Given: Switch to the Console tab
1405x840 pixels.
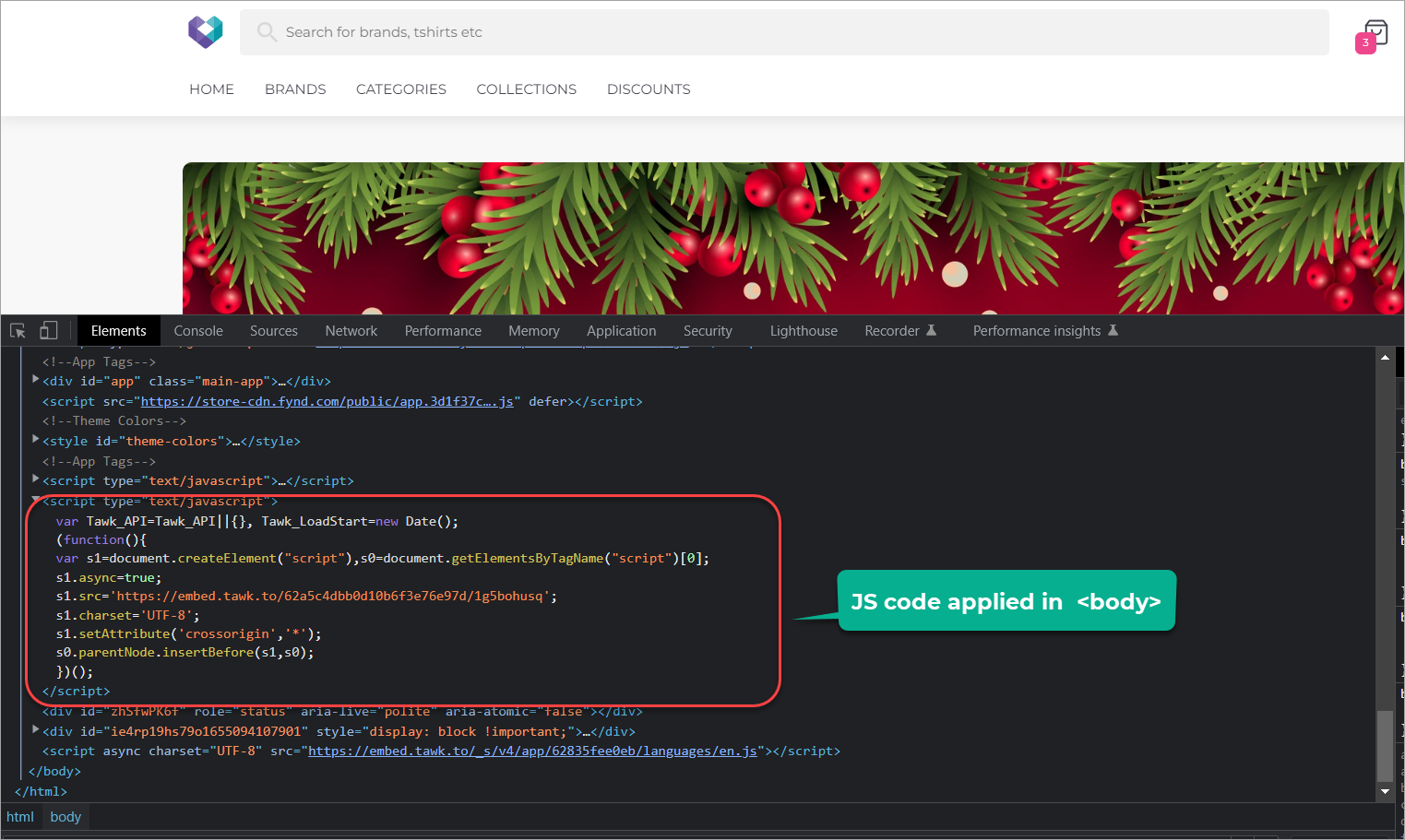Looking at the screenshot, I should point(198,331).
